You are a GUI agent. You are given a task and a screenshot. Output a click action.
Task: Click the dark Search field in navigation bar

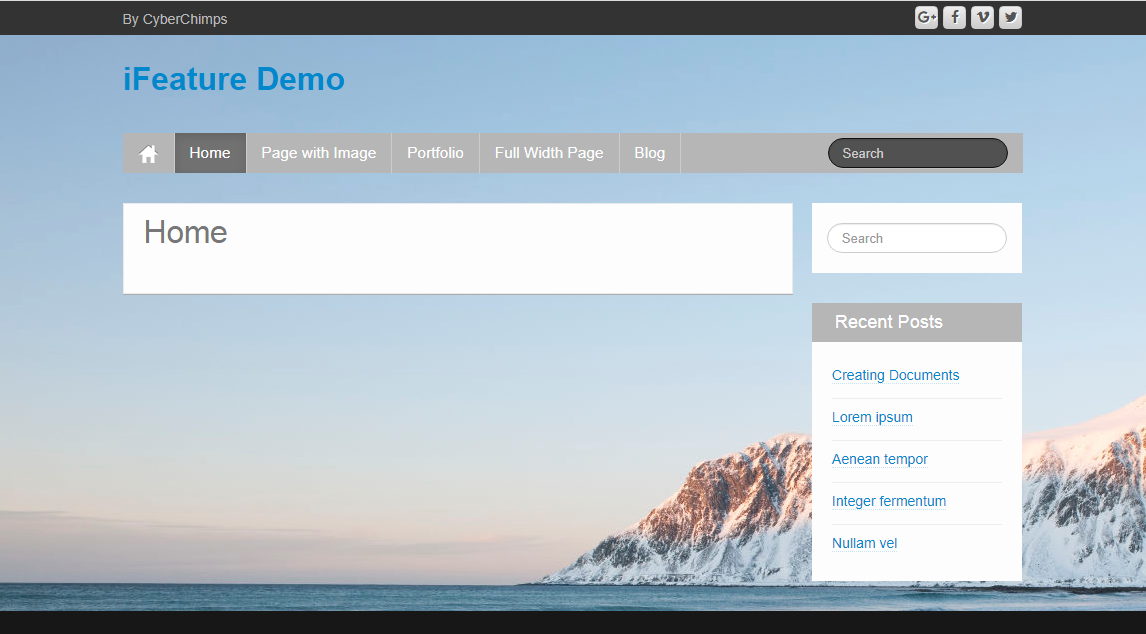pos(917,153)
